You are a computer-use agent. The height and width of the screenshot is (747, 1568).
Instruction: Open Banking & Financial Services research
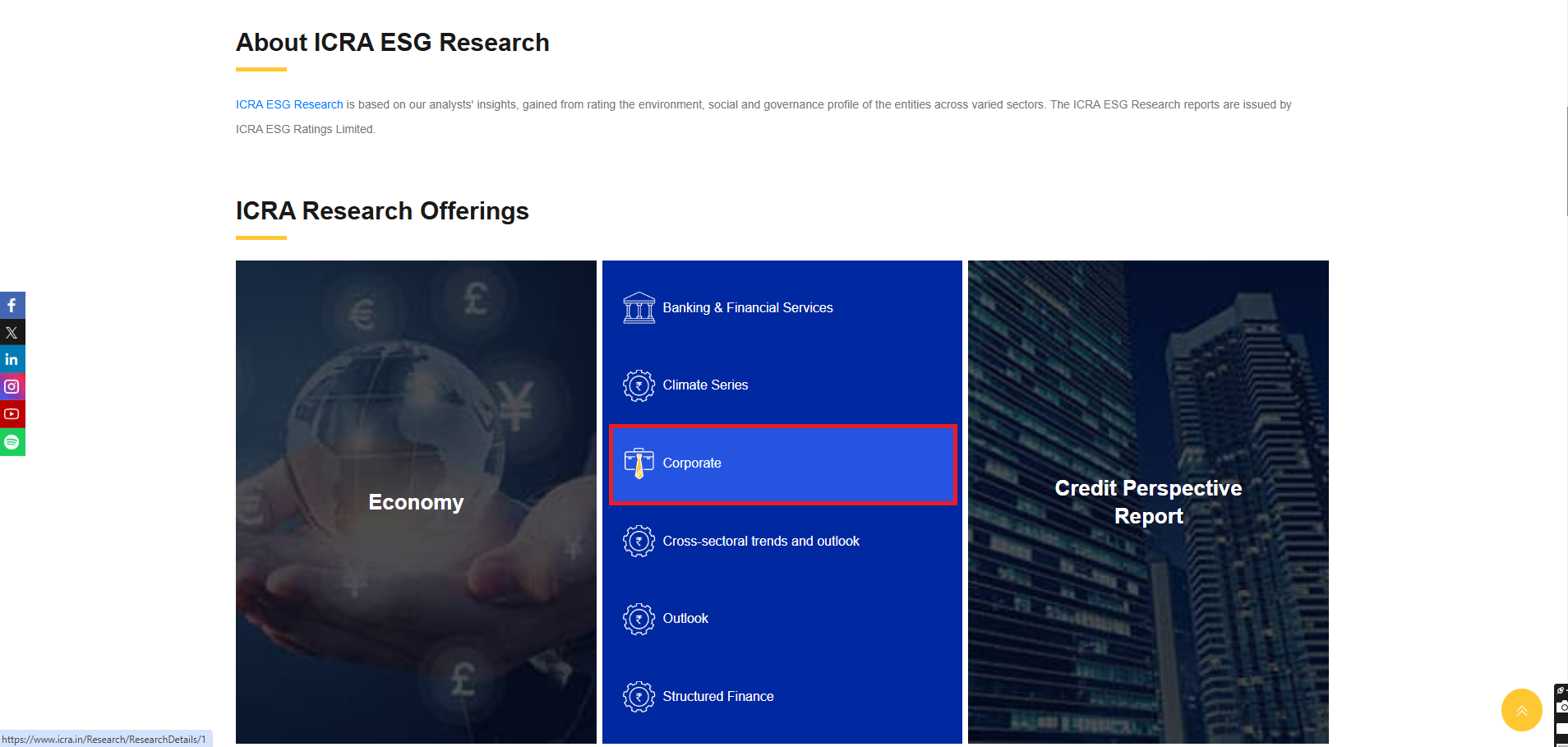tap(747, 307)
